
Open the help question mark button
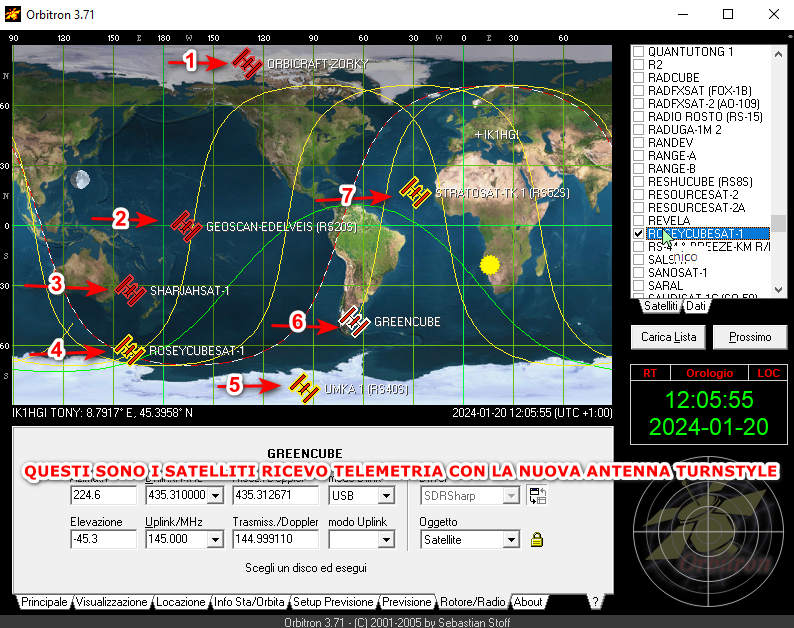tap(595, 602)
